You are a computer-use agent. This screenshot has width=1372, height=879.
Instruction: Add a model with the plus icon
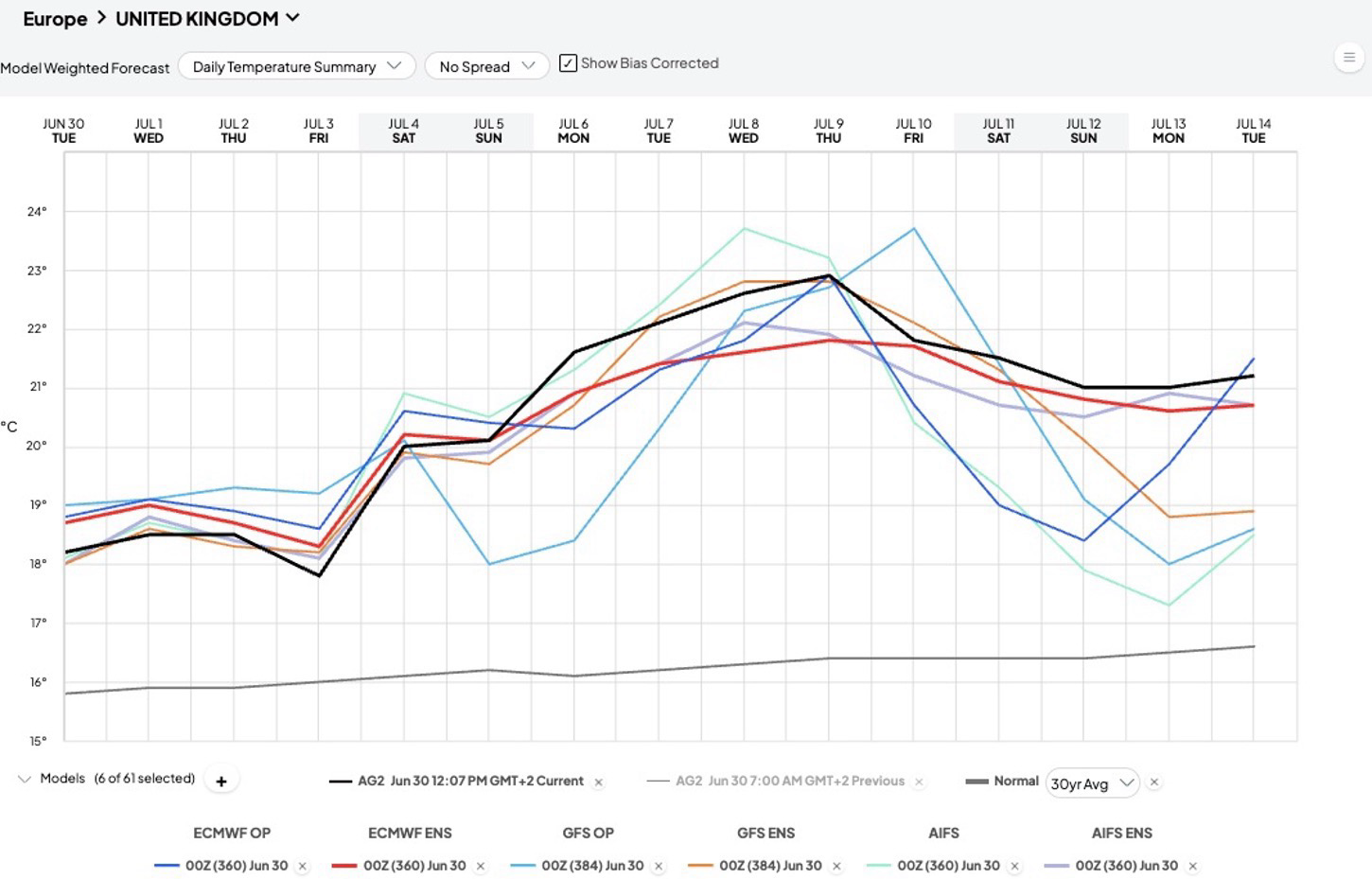tap(221, 782)
